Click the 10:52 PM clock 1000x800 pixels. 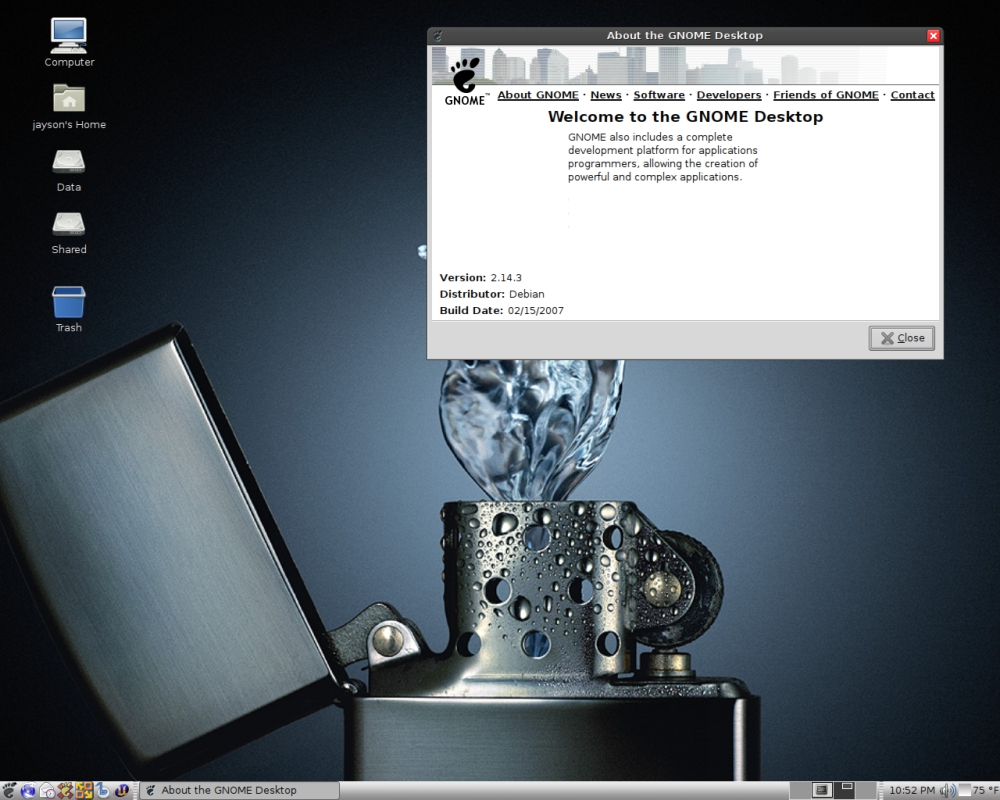pyautogui.click(x=912, y=790)
